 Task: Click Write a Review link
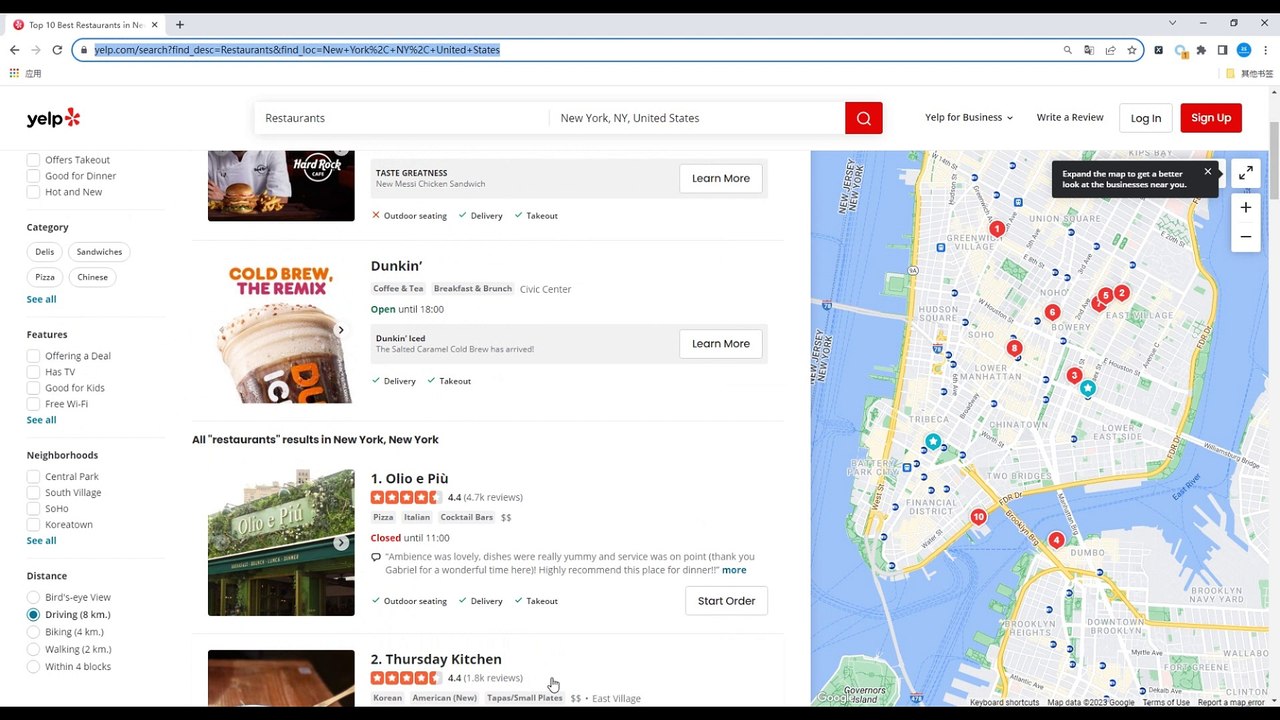(1070, 118)
